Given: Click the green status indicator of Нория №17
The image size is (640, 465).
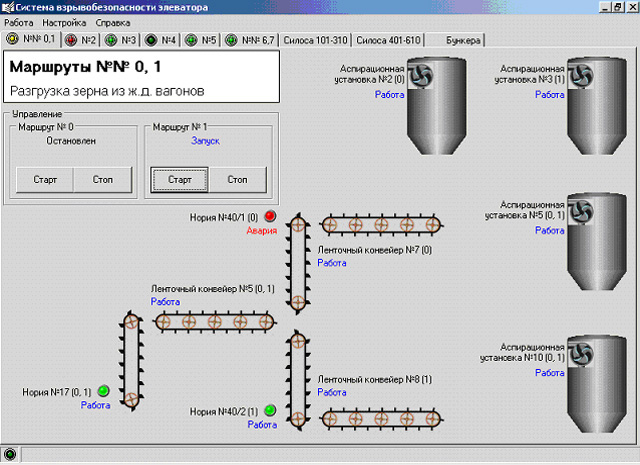Looking at the screenshot, I should [103, 391].
